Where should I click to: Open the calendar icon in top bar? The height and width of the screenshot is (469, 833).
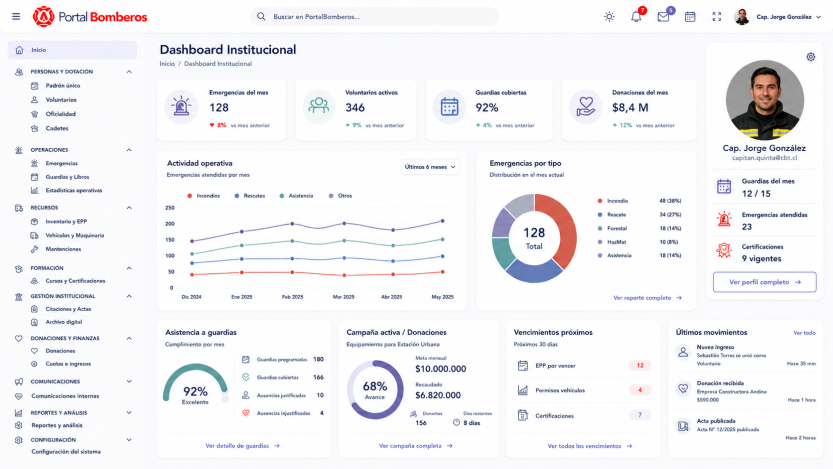(690, 17)
